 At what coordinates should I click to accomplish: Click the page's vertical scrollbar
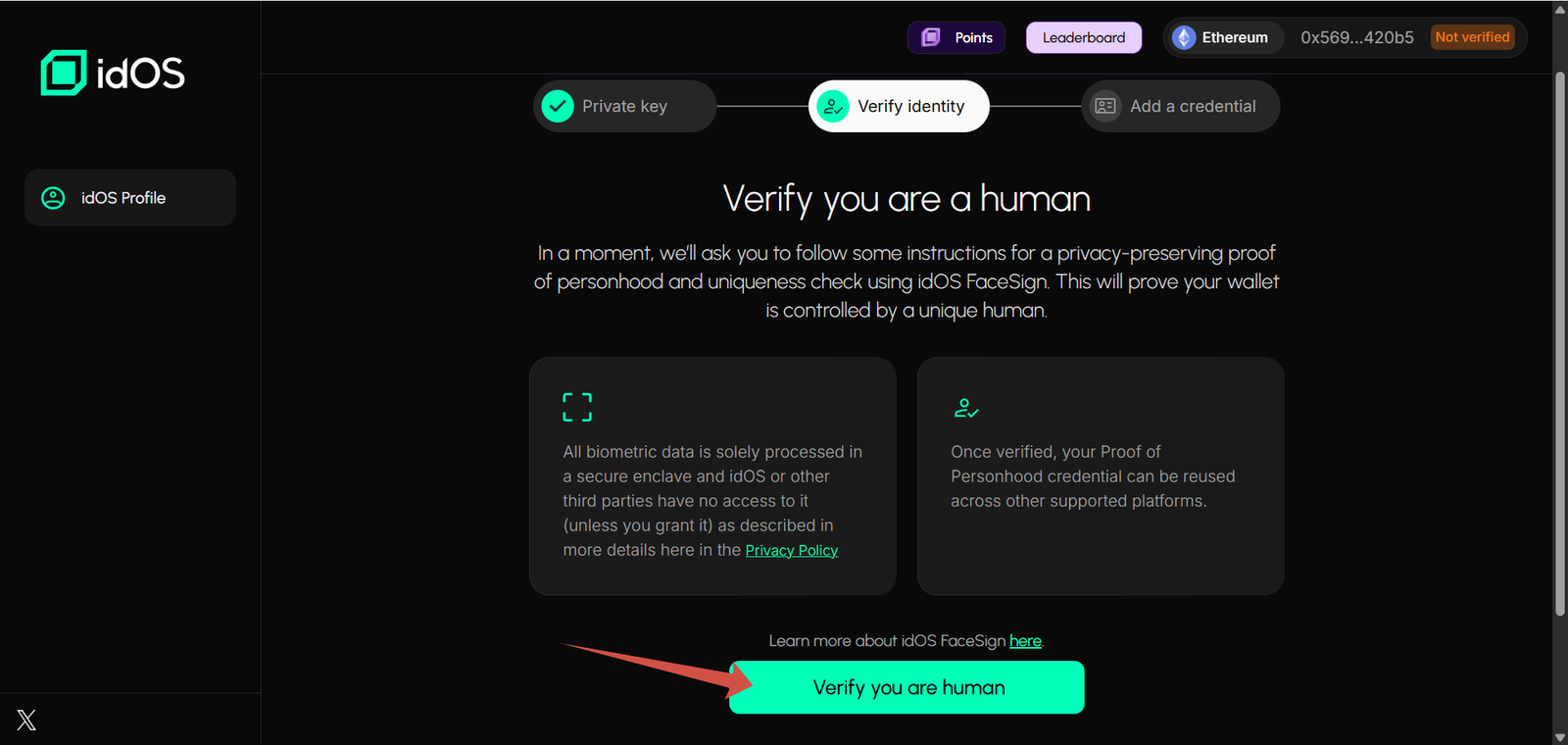coord(1559,343)
